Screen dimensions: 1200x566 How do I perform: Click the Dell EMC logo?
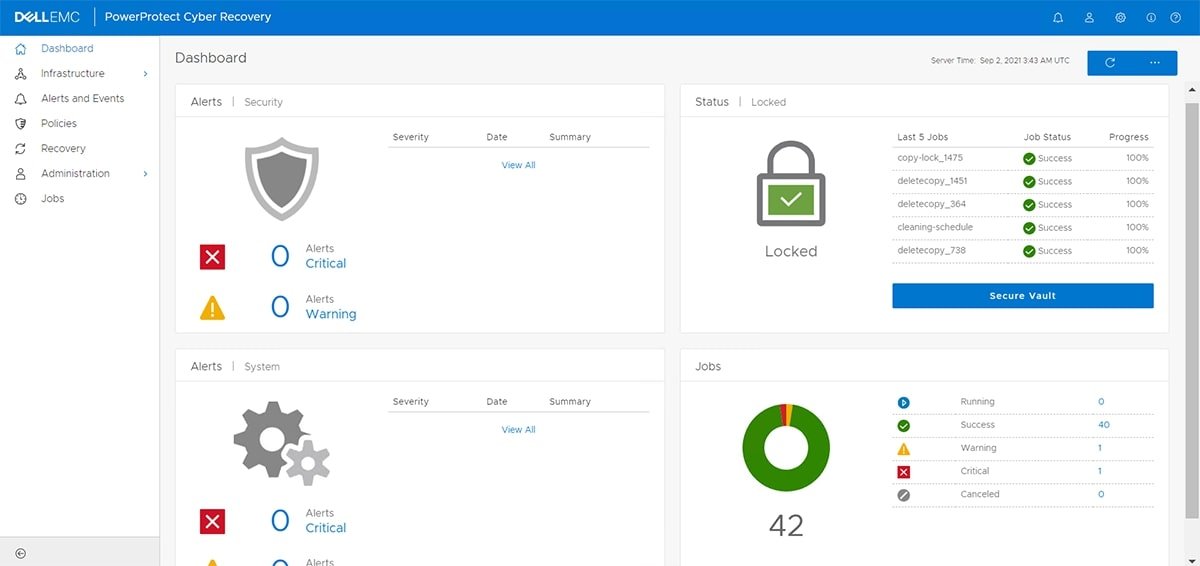[x=46, y=17]
